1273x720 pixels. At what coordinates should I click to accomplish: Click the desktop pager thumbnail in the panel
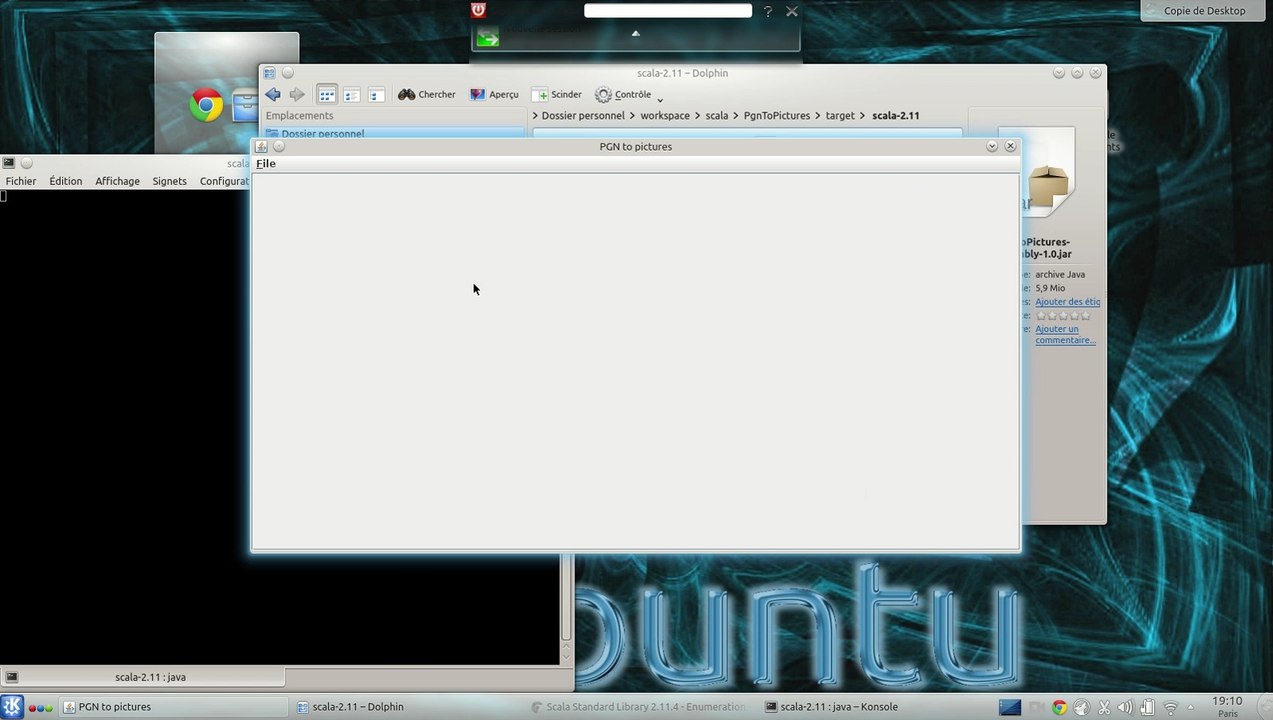click(1010, 707)
